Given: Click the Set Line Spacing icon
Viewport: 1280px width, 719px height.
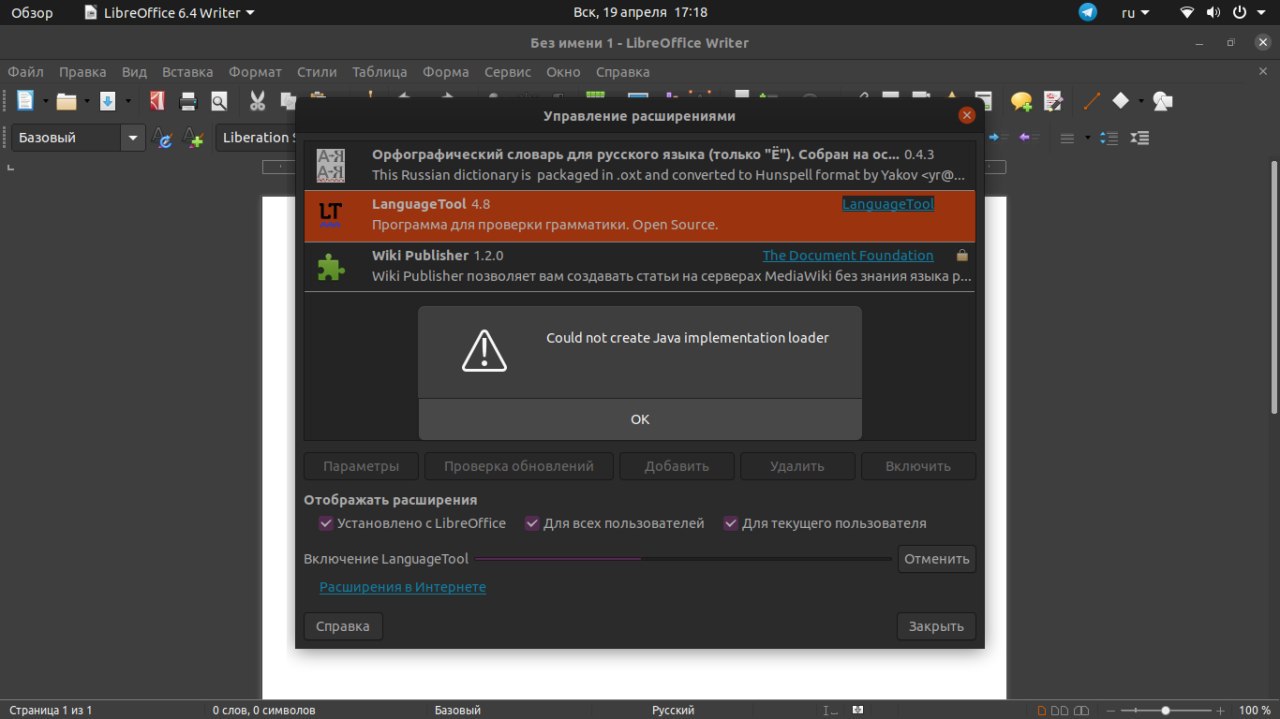Looking at the screenshot, I should click(1068, 138).
